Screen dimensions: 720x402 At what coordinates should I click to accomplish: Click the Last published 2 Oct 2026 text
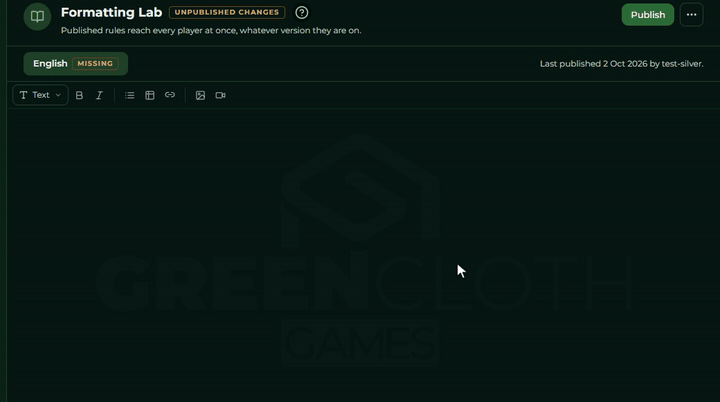pyautogui.click(x=621, y=64)
